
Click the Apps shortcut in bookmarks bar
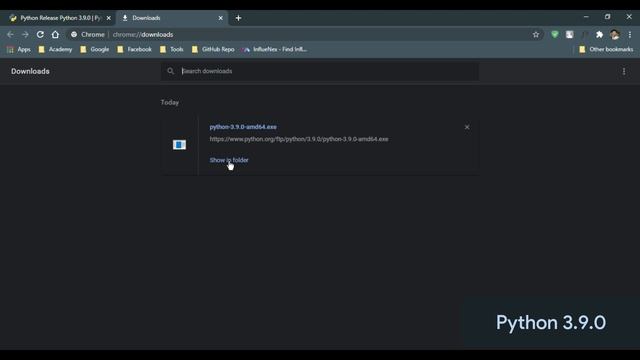[19, 49]
